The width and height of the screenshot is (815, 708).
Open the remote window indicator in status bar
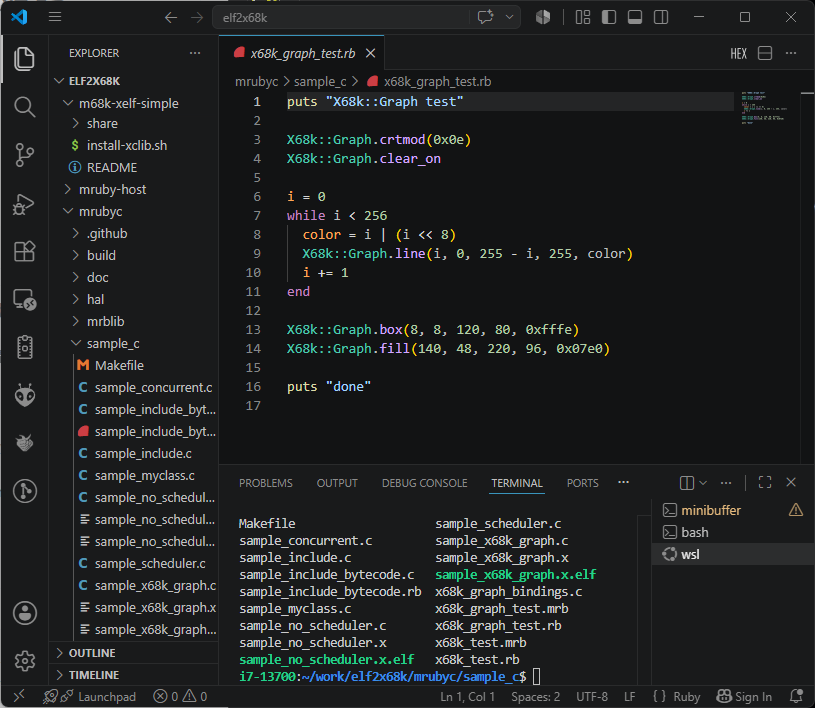tap(19, 696)
